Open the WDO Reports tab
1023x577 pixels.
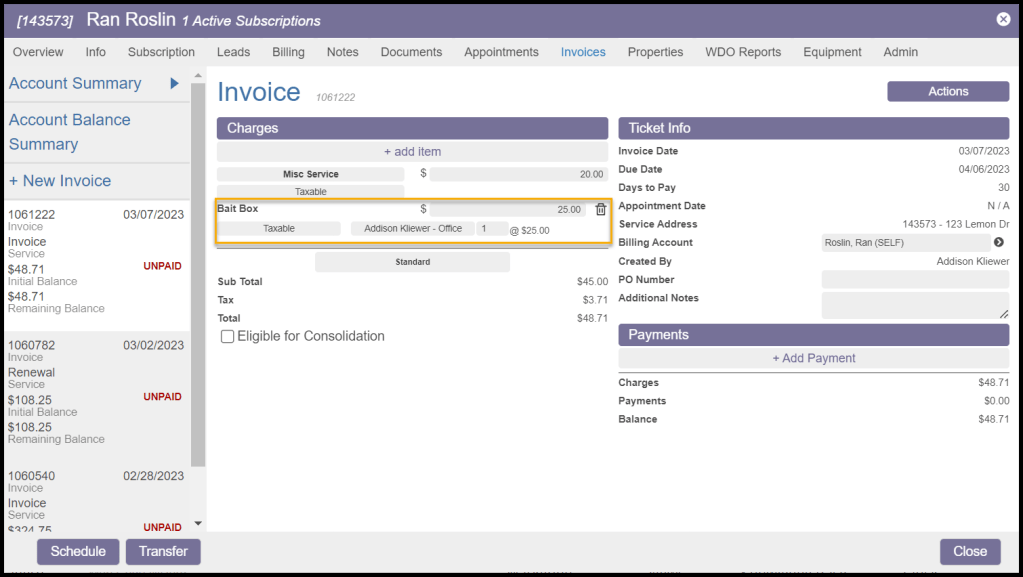click(x=742, y=52)
